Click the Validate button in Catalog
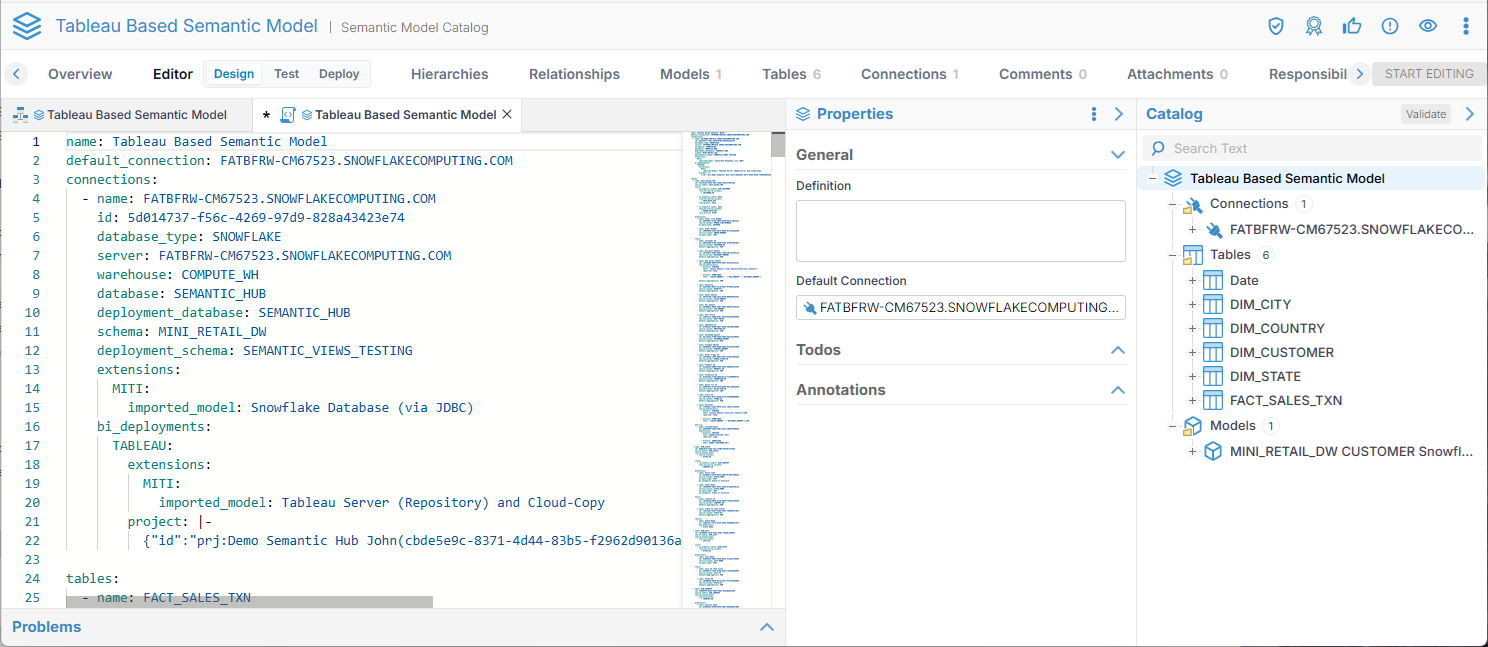Viewport: 1488px width, 647px height. [1426, 114]
